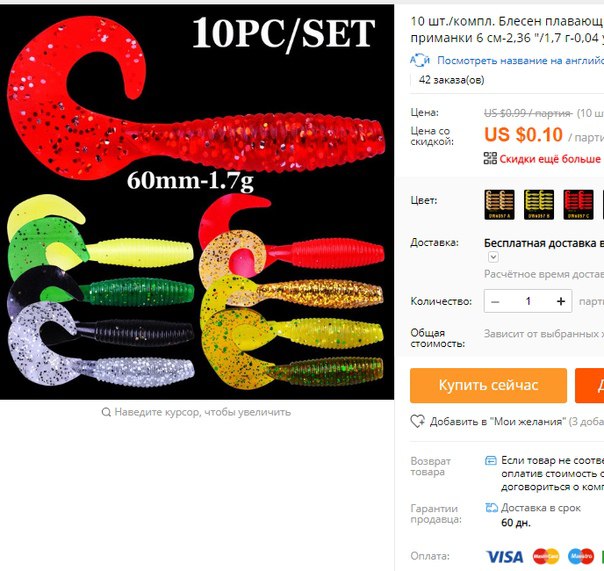Click the VISA payment logo
This screenshot has height=571, width=604.
(505, 557)
